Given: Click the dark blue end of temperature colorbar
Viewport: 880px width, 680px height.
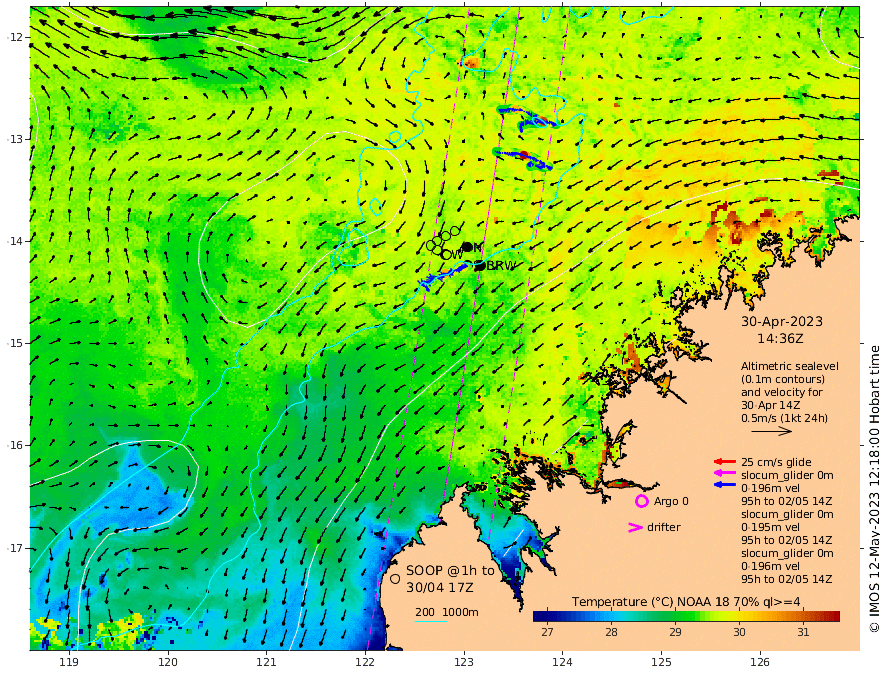Looking at the screenshot, I should coord(540,617).
